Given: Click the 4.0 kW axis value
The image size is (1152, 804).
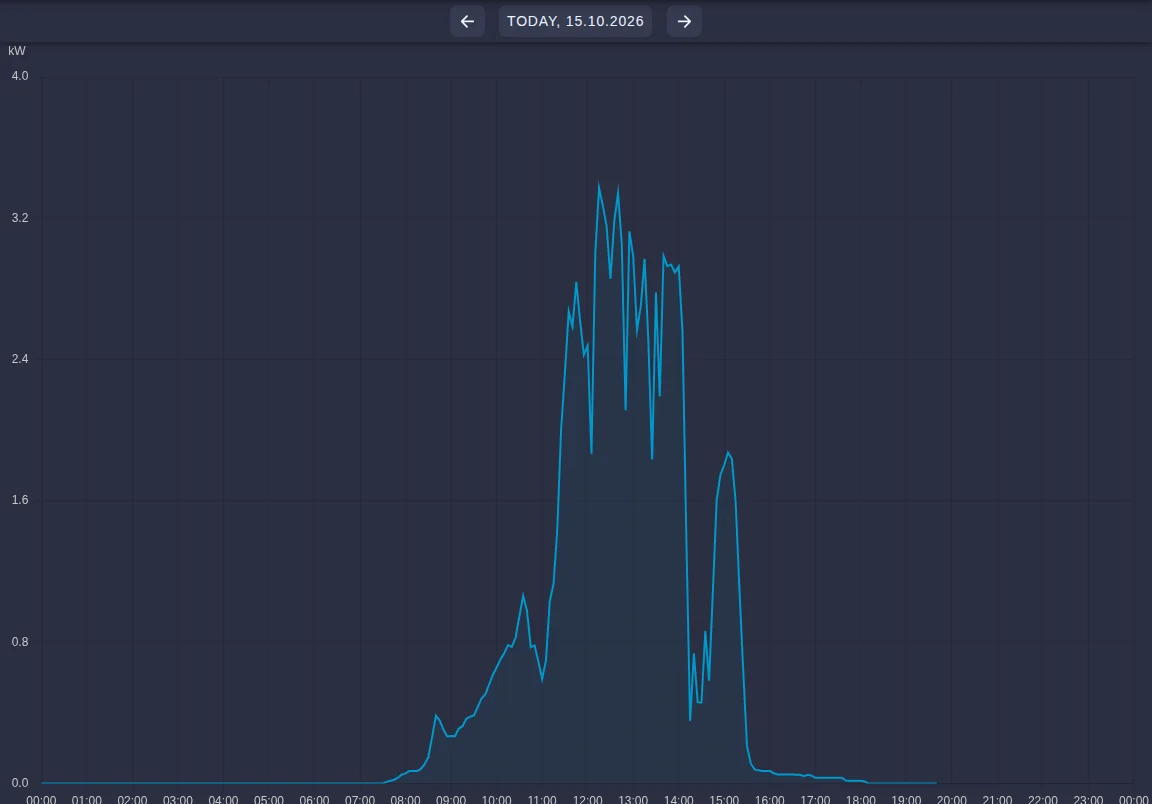Looking at the screenshot, I should point(20,76).
